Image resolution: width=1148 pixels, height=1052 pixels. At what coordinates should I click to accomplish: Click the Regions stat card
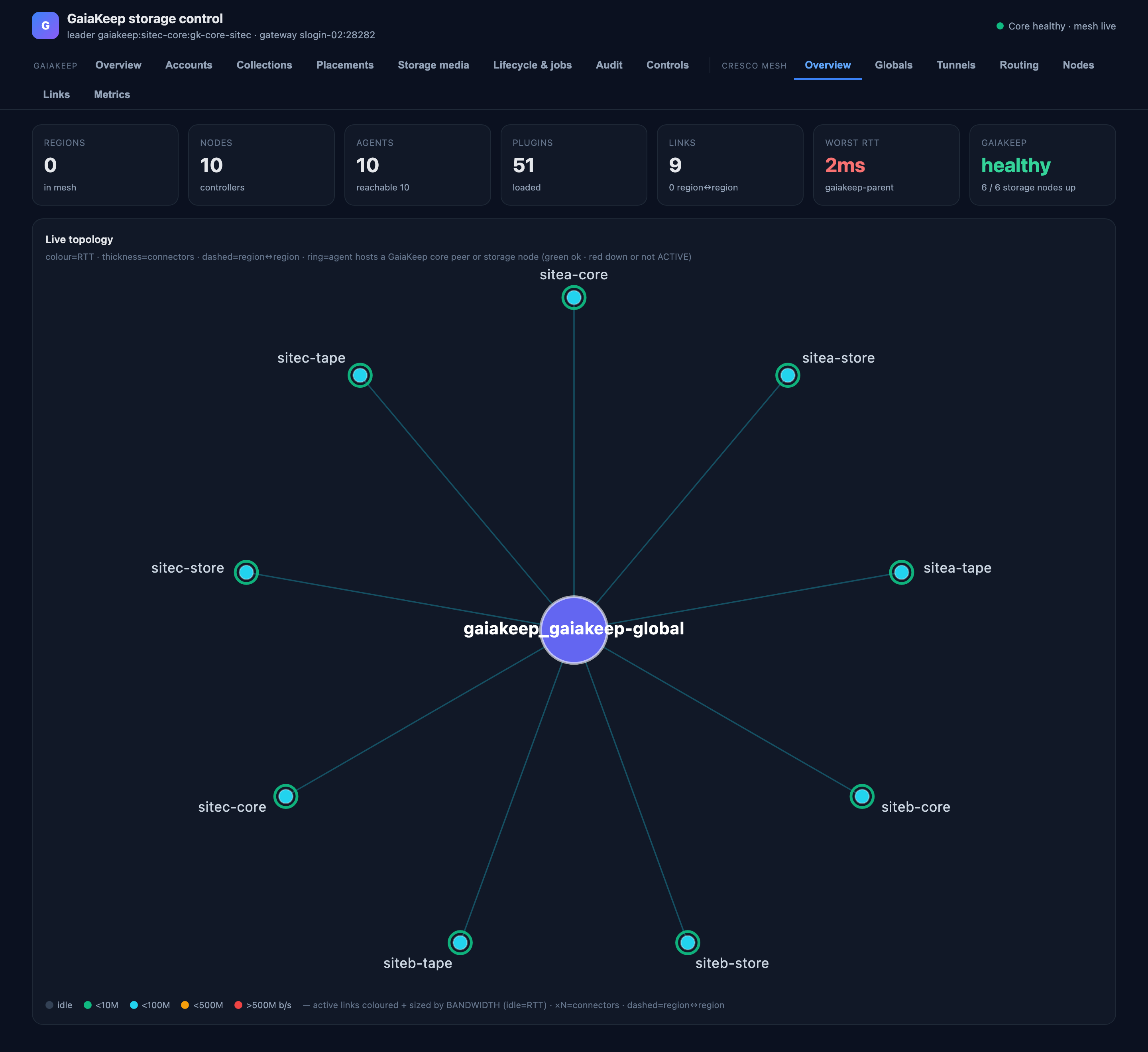pos(105,165)
